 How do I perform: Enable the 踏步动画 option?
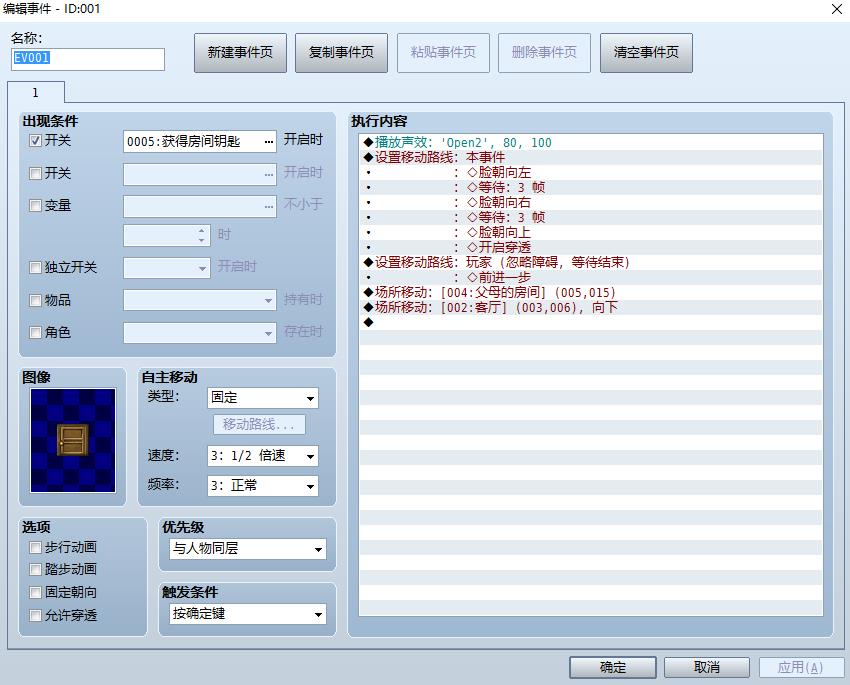click(x=35, y=569)
